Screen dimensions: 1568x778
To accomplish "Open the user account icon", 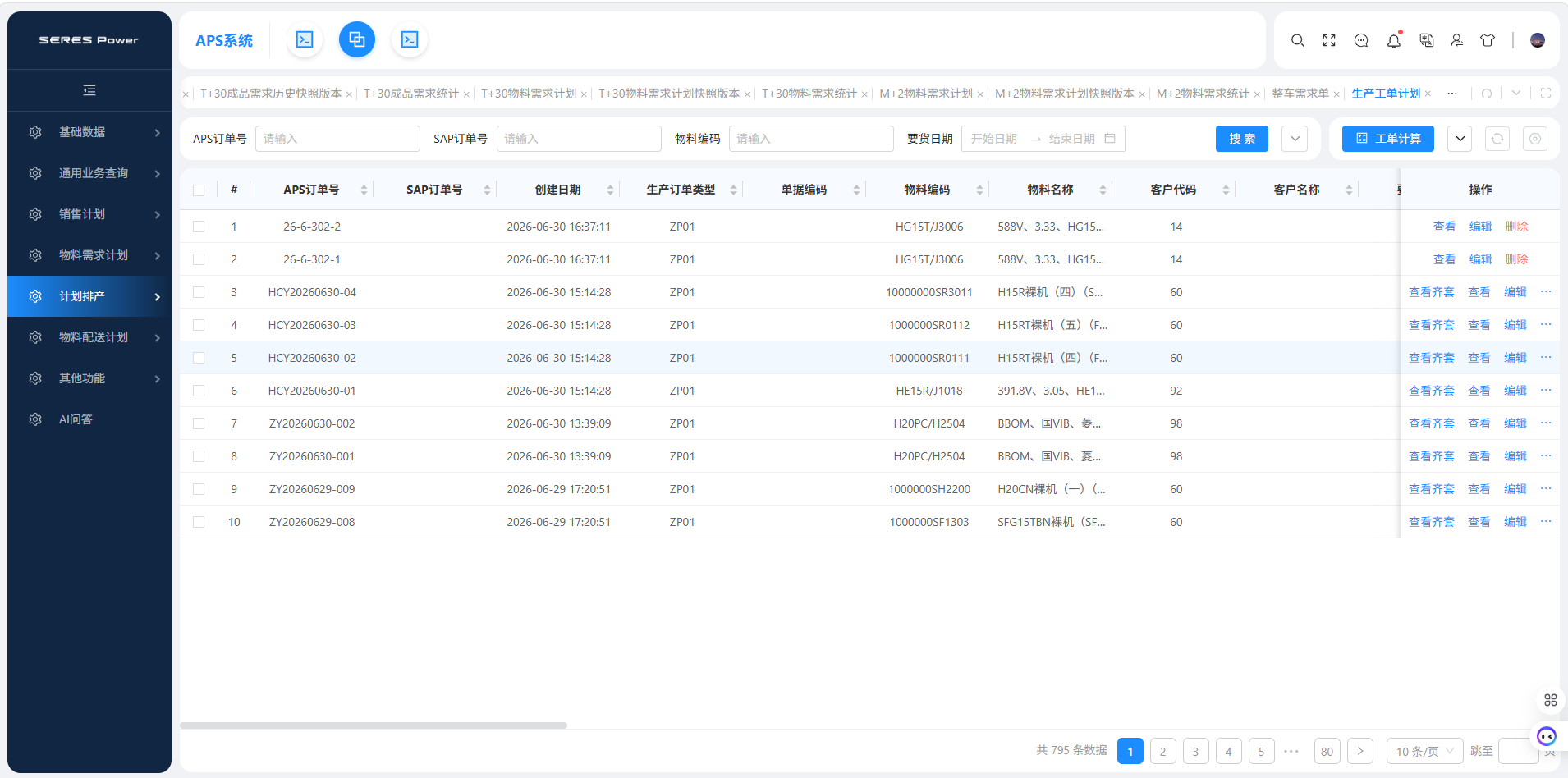I will pos(1457,40).
